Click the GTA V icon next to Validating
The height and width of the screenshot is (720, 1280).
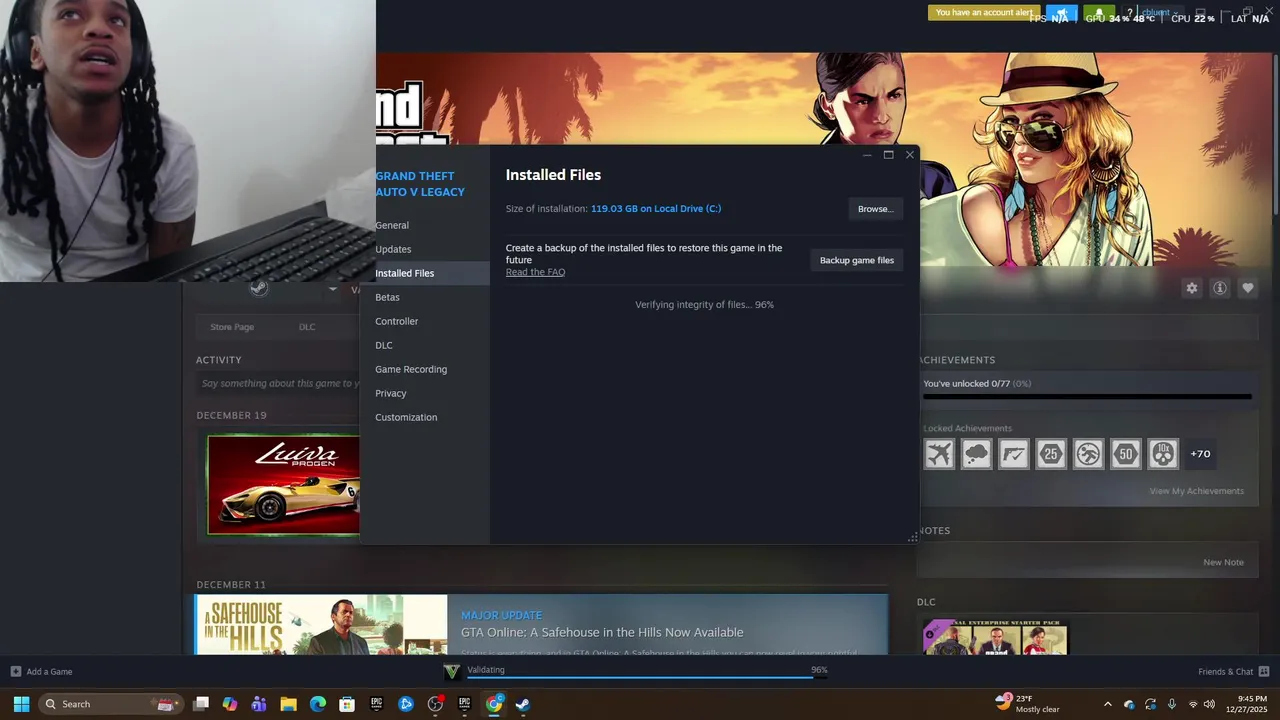point(452,671)
